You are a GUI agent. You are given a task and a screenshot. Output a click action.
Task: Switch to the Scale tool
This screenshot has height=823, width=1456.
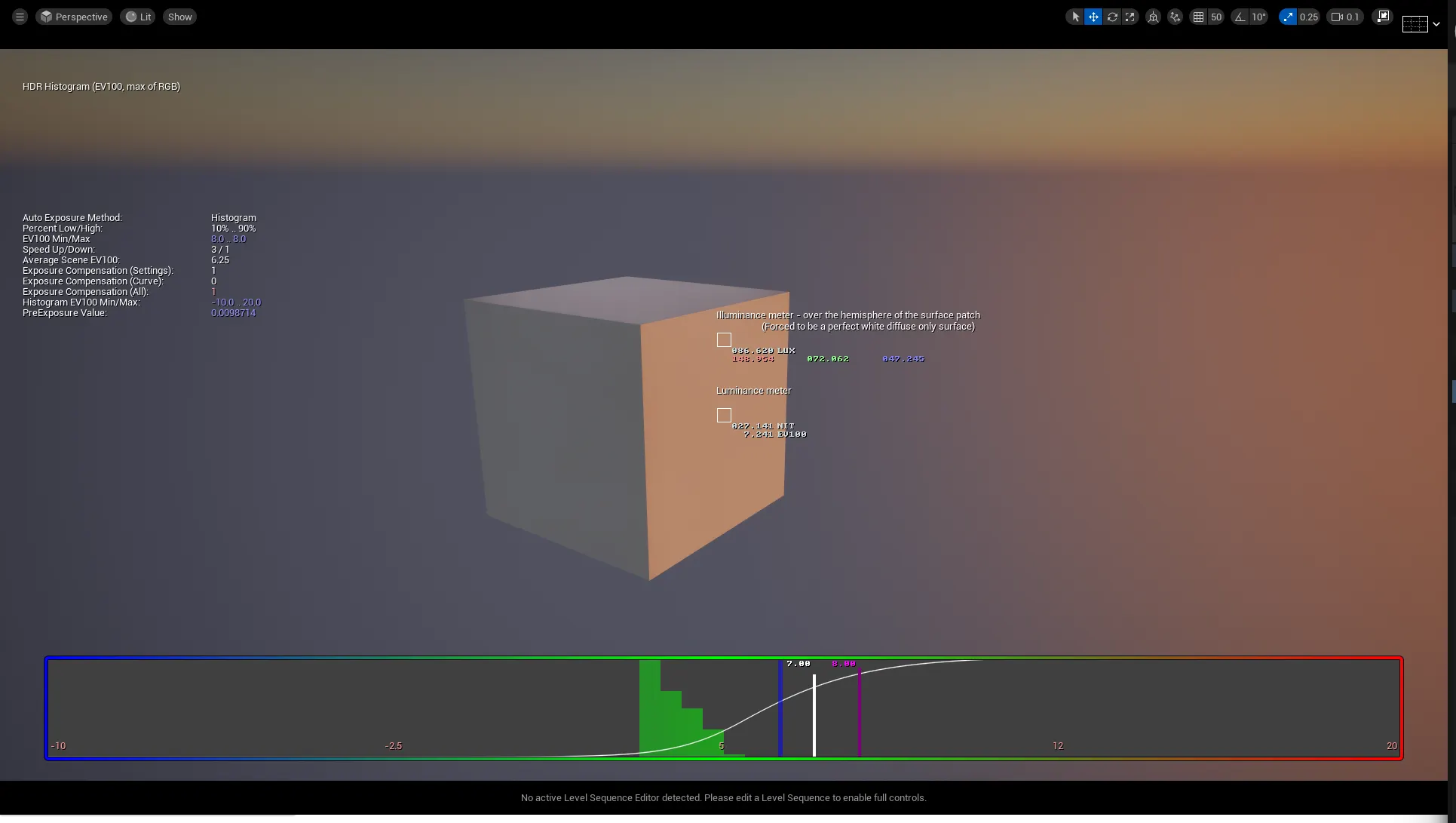pyautogui.click(x=1130, y=17)
